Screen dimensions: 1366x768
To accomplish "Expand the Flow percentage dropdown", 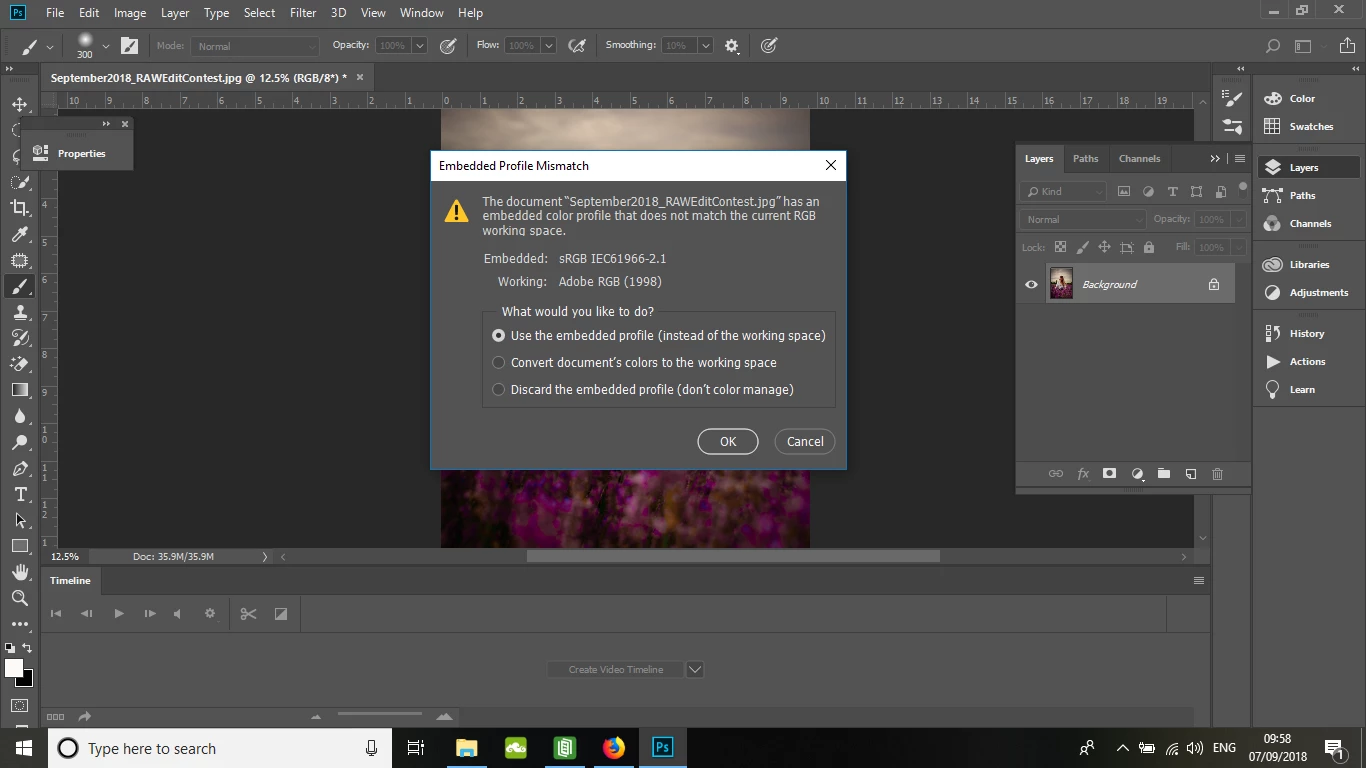I will tap(548, 46).
